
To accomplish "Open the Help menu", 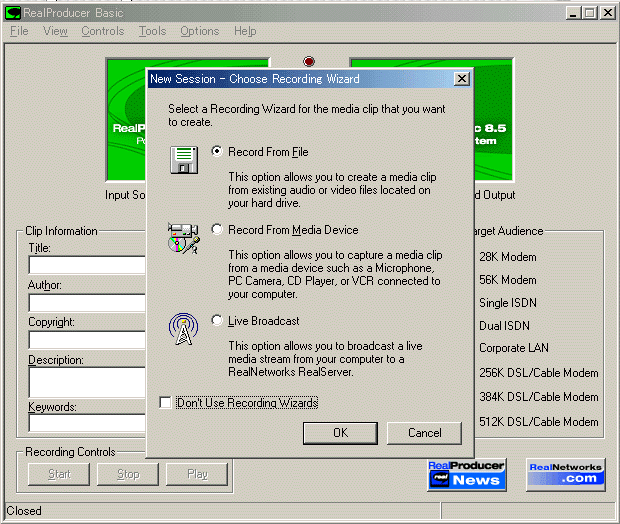I will coord(245,31).
